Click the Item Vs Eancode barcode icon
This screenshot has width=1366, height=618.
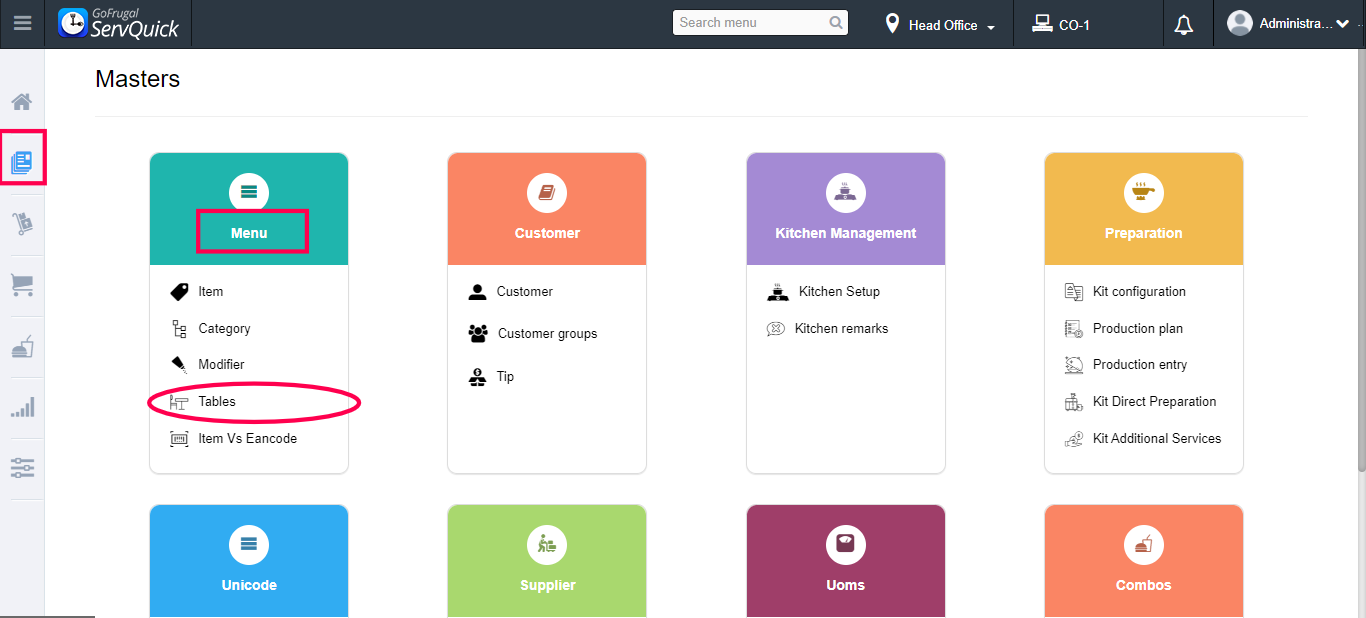point(179,438)
